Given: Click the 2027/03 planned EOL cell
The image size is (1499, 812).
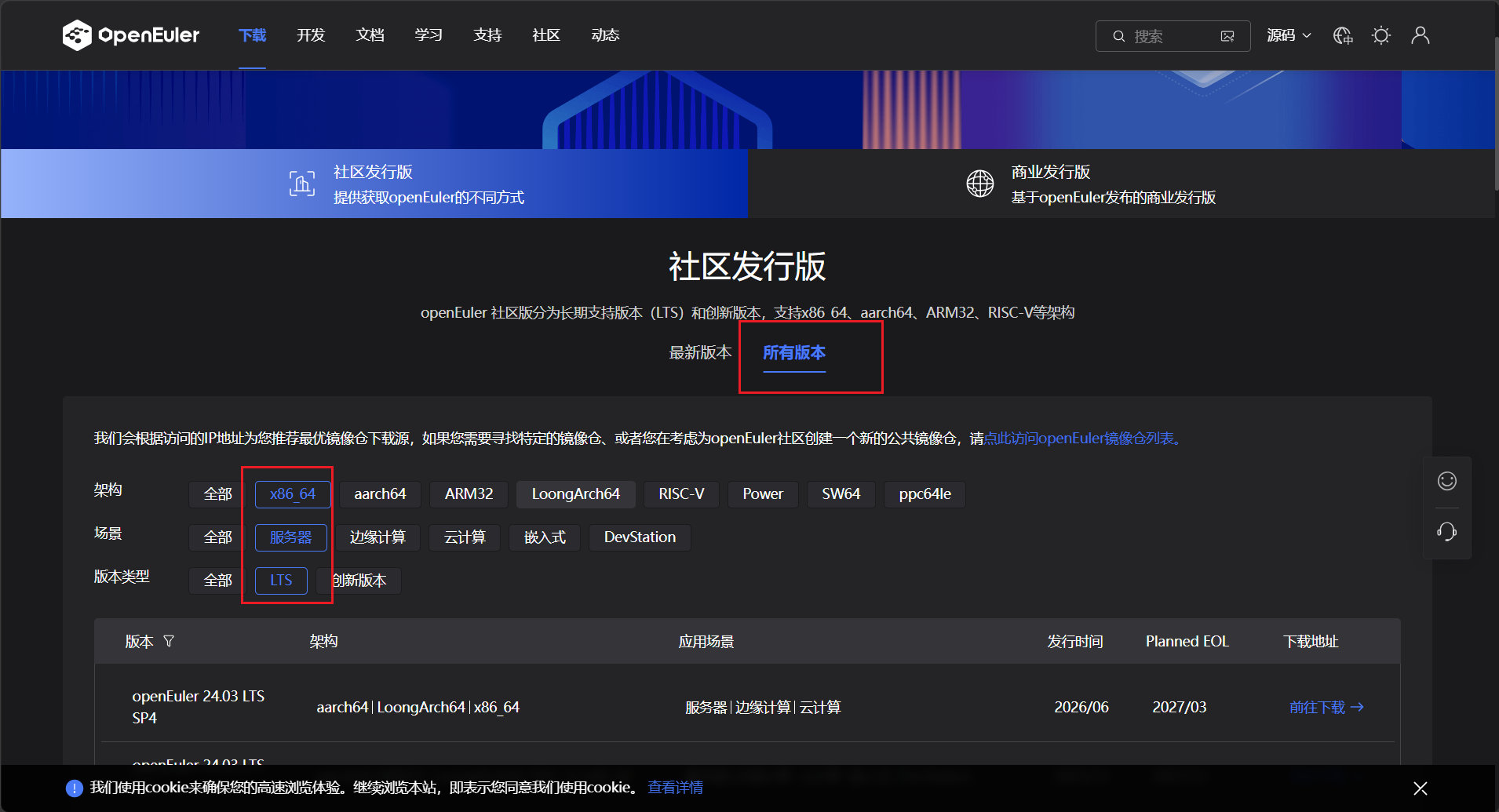Looking at the screenshot, I should pyautogui.click(x=1180, y=707).
